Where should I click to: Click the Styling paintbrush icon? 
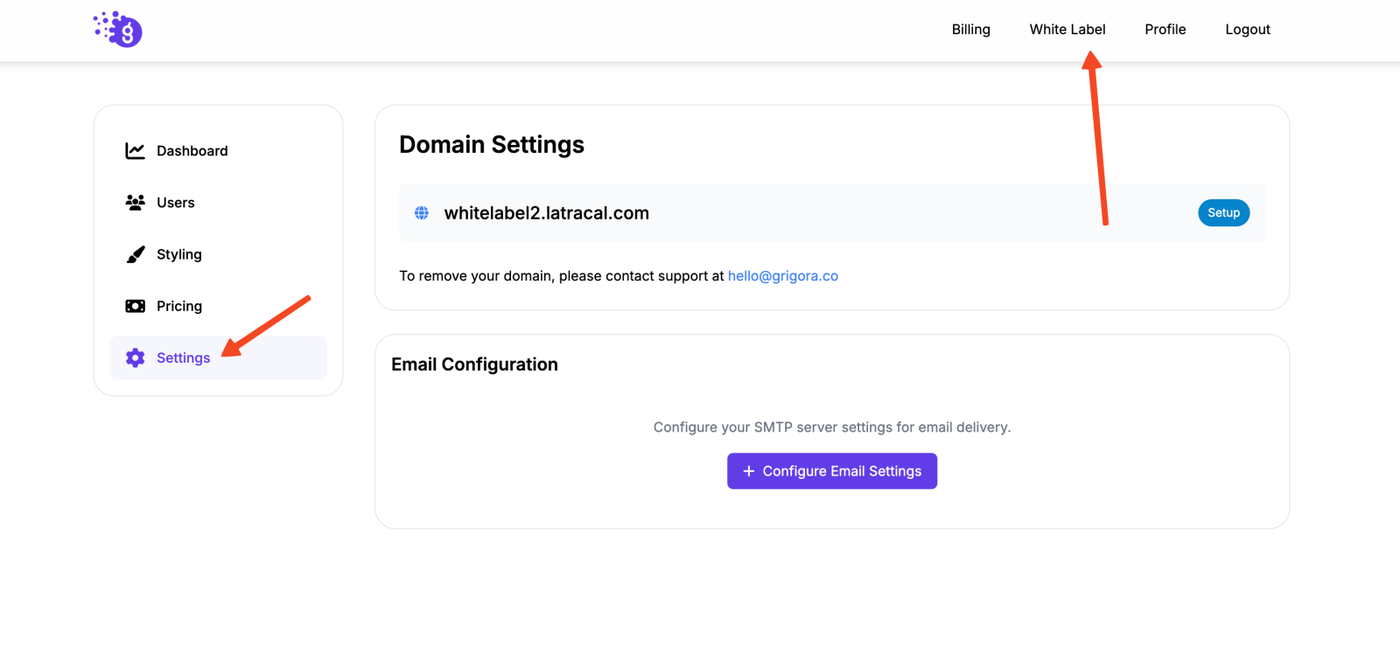135,254
